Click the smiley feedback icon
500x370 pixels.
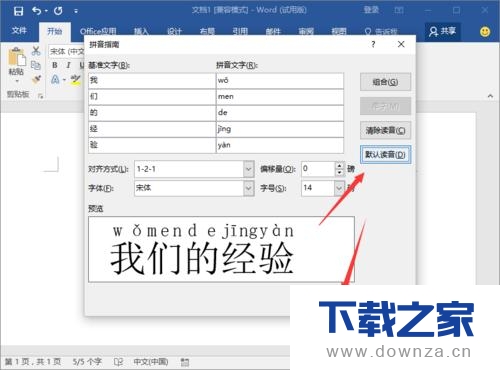coord(485,32)
